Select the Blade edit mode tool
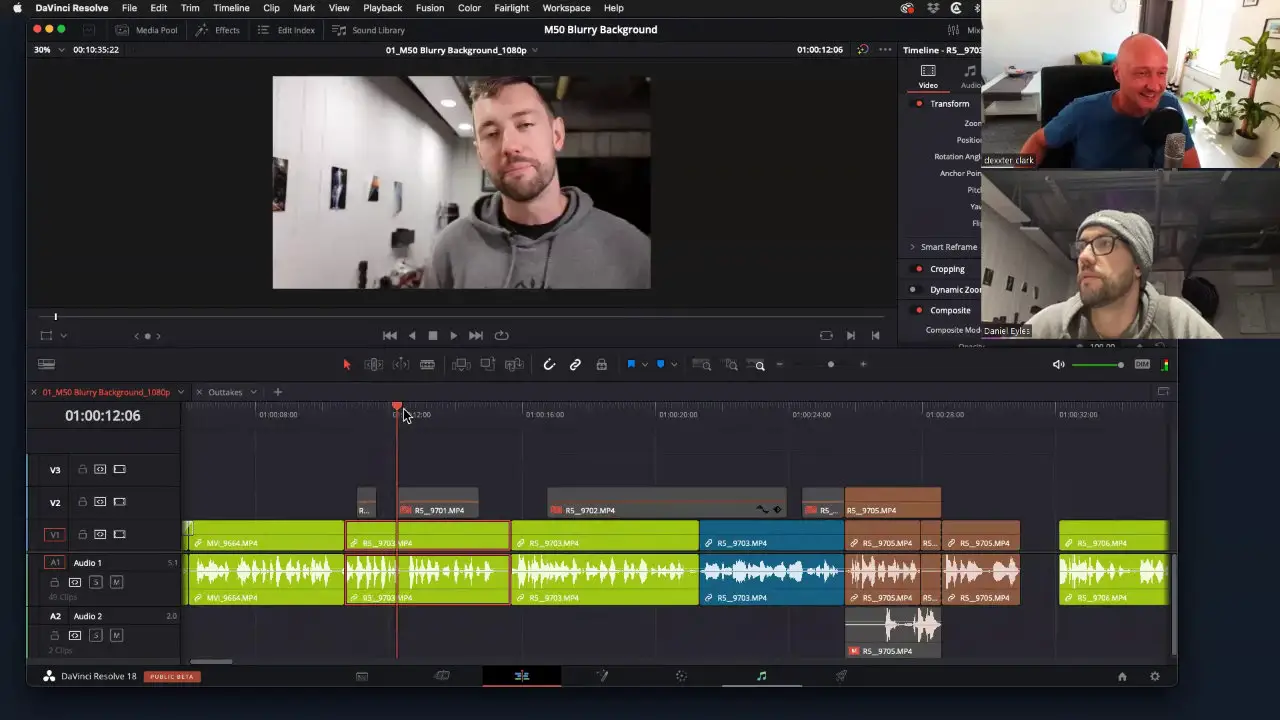1280x720 pixels. click(x=427, y=365)
